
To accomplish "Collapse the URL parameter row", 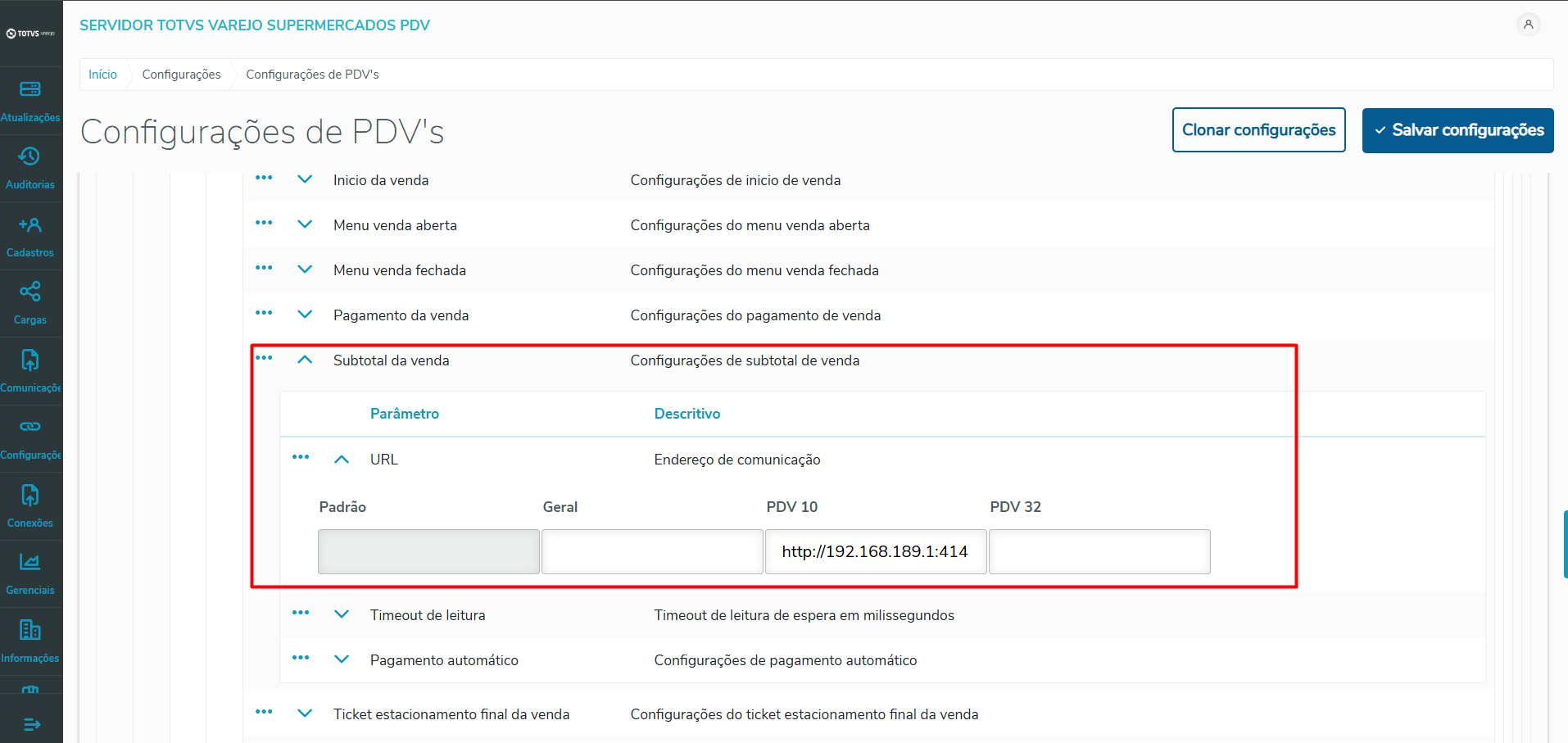I will [342, 460].
